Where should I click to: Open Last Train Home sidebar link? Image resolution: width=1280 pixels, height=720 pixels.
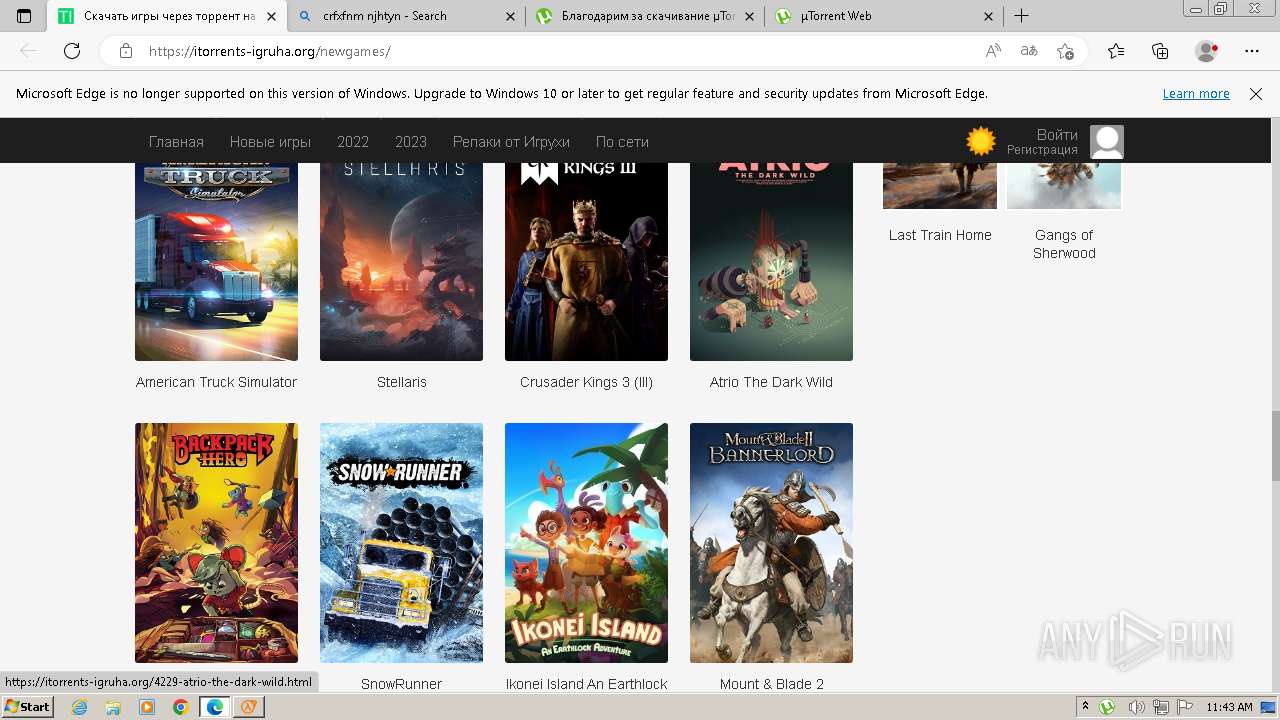tap(940, 235)
